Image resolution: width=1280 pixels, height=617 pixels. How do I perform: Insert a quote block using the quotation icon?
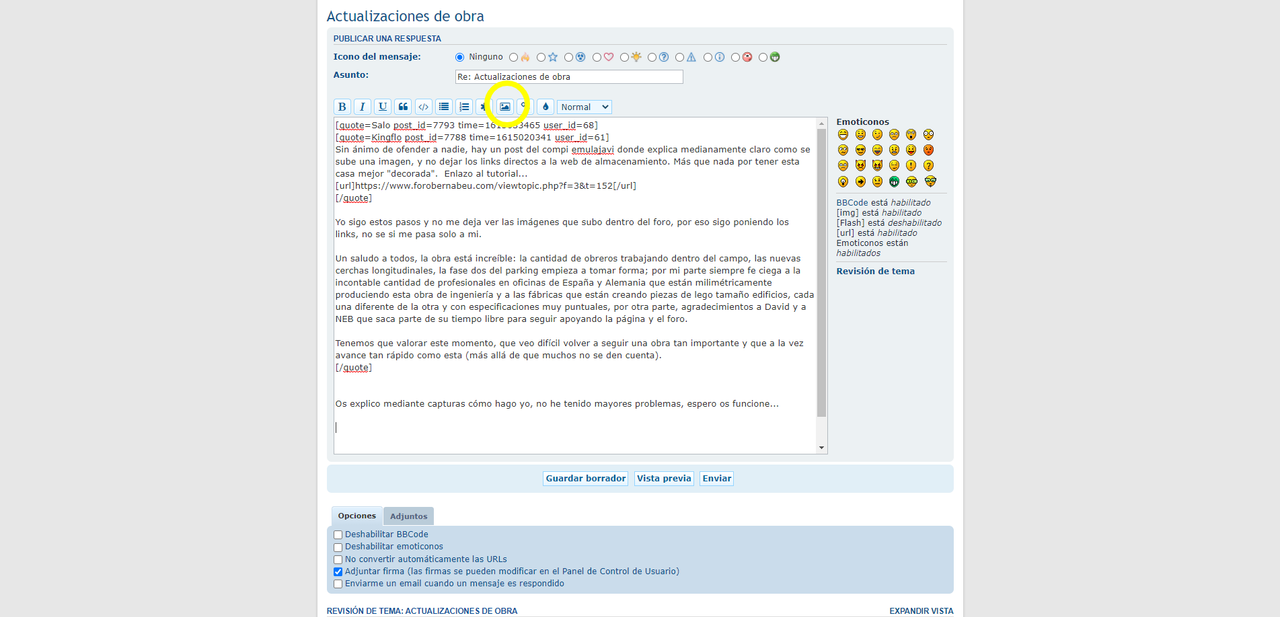403,107
